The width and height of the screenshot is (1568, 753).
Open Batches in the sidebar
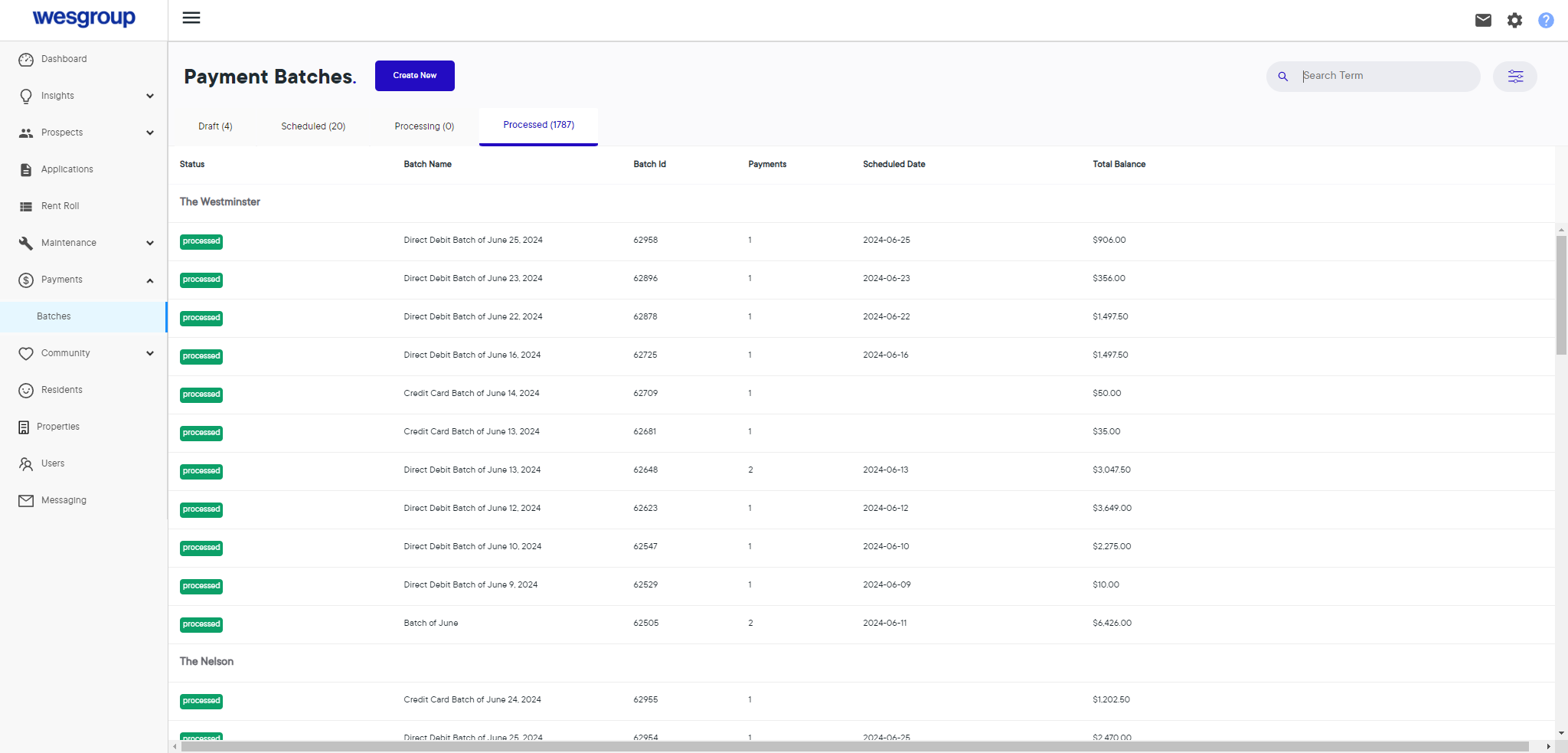(x=83, y=316)
